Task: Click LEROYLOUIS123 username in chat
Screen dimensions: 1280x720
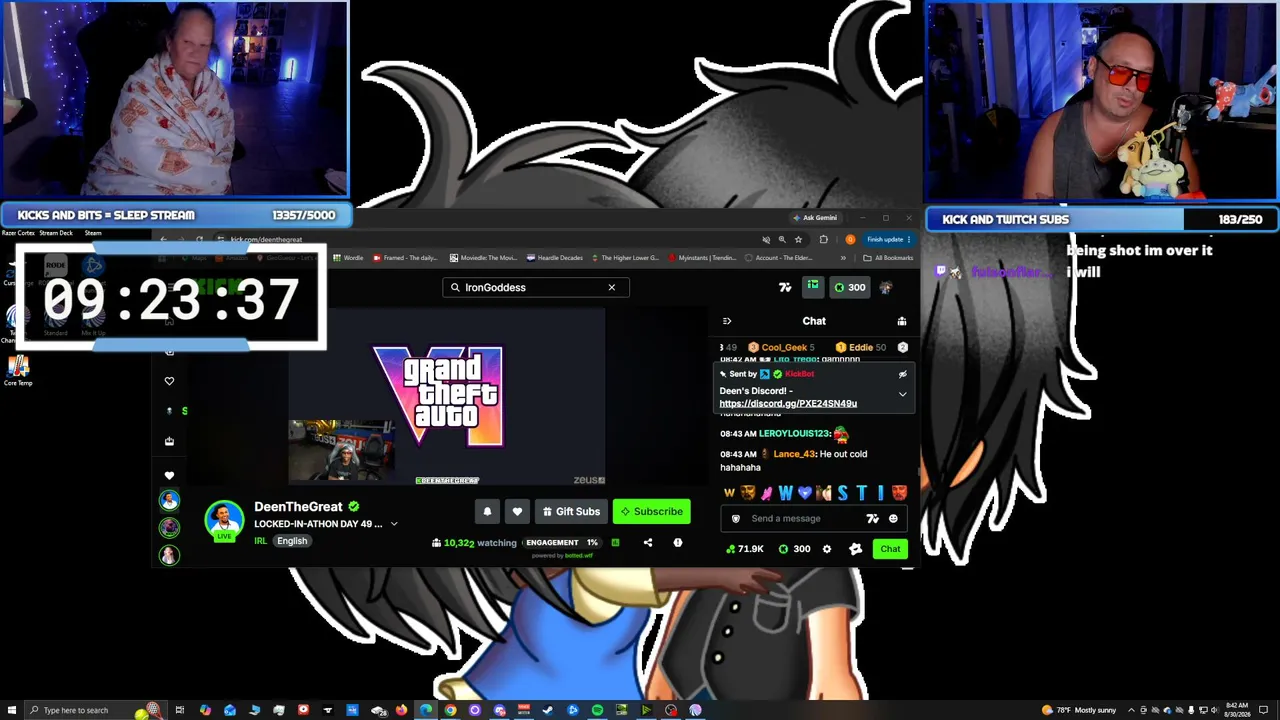Action: [795, 434]
